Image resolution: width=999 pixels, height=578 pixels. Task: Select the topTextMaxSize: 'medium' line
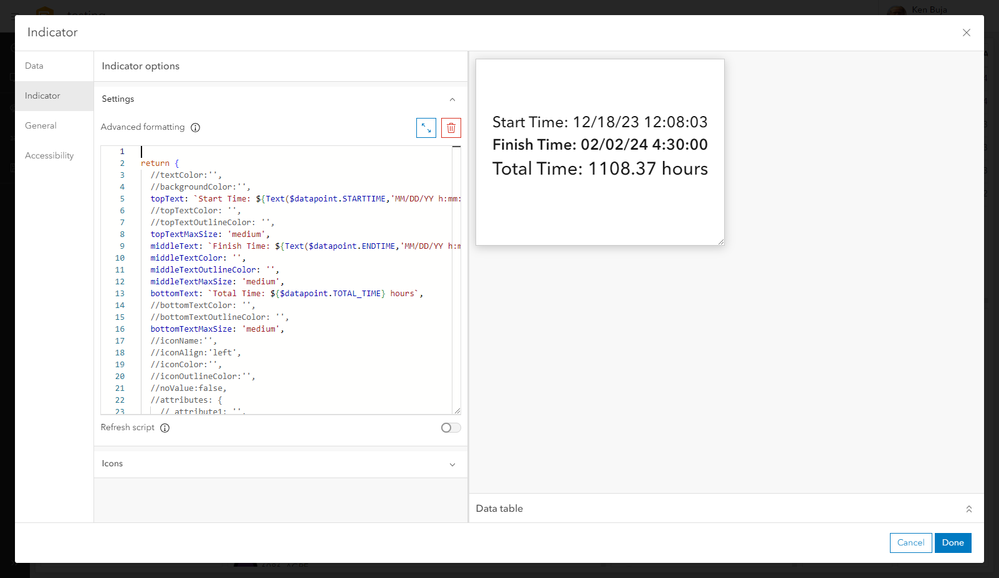(210, 234)
